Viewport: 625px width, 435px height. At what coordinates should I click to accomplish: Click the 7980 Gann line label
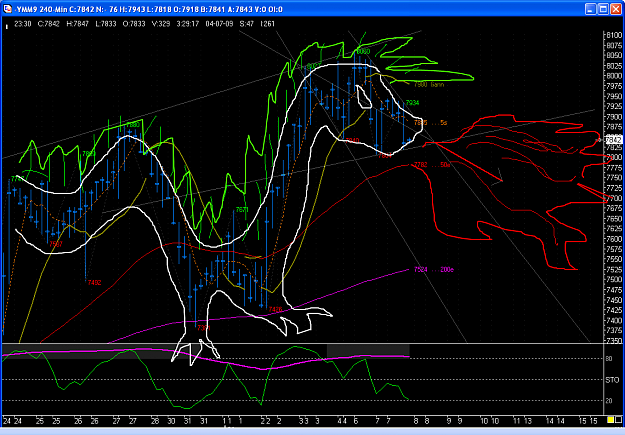(x=429, y=85)
